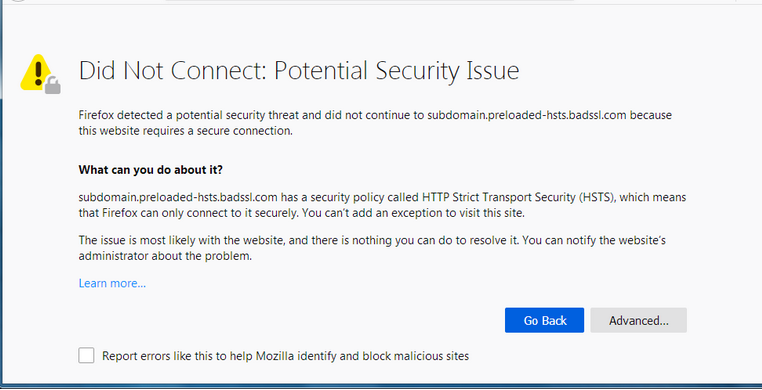
Task: Click "this website requires a secure connection" line
Action: 186,131
